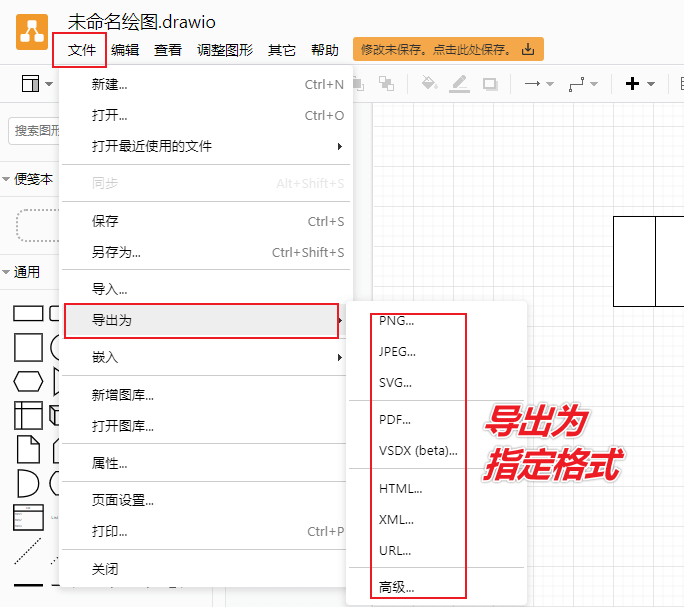This screenshot has height=607, width=684.
Task: Select the dashed diagonal line shape
Action: click(27, 551)
